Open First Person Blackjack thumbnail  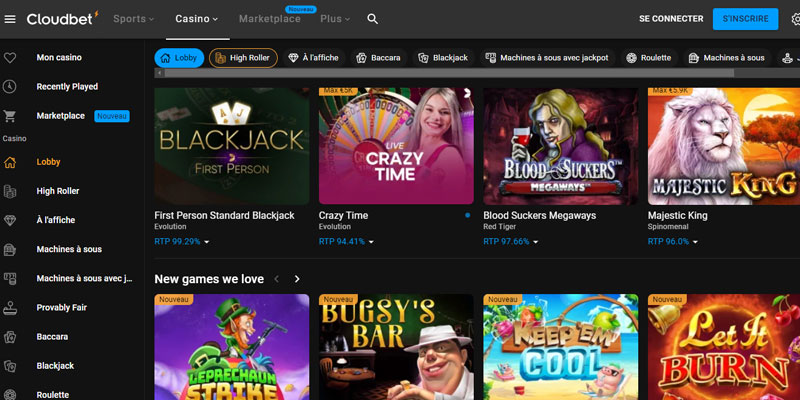point(232,146)
